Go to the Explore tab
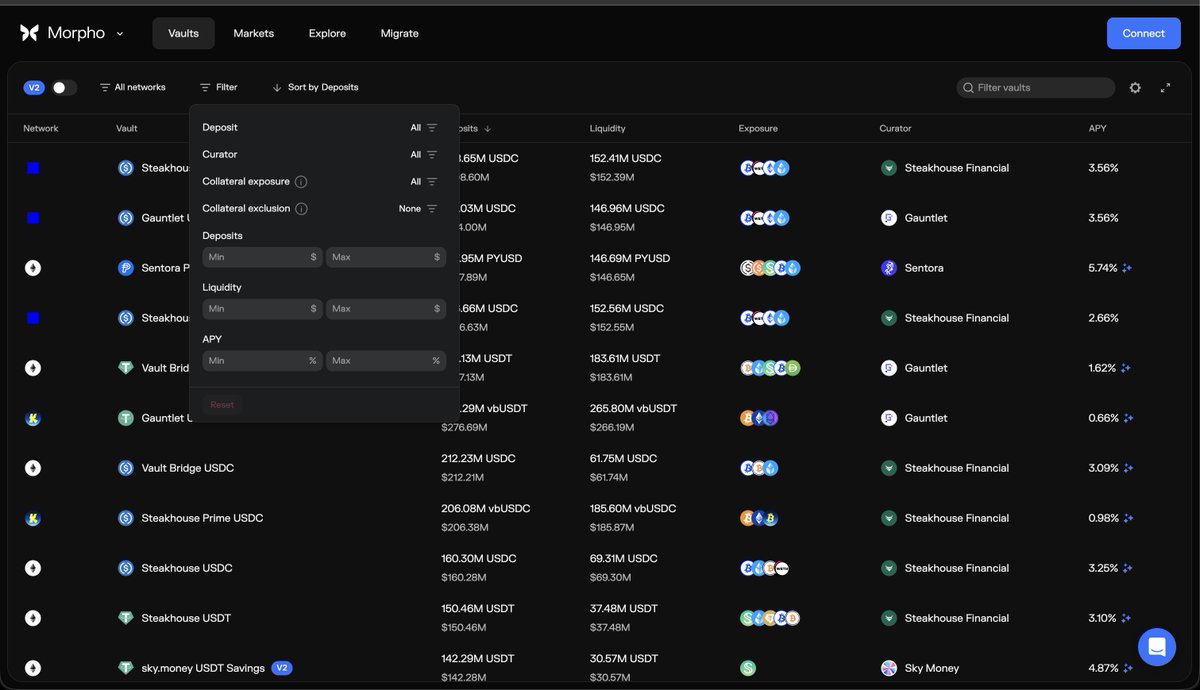 (x=327, y=33)
